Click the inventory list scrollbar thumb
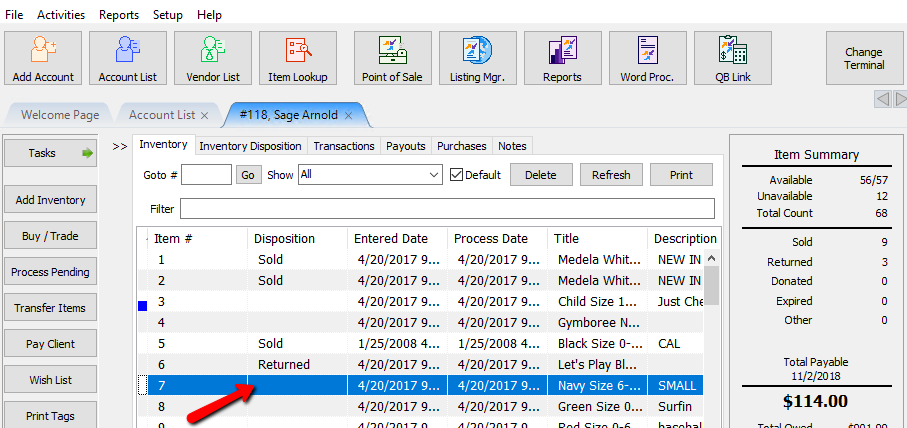 click(711, 285)
